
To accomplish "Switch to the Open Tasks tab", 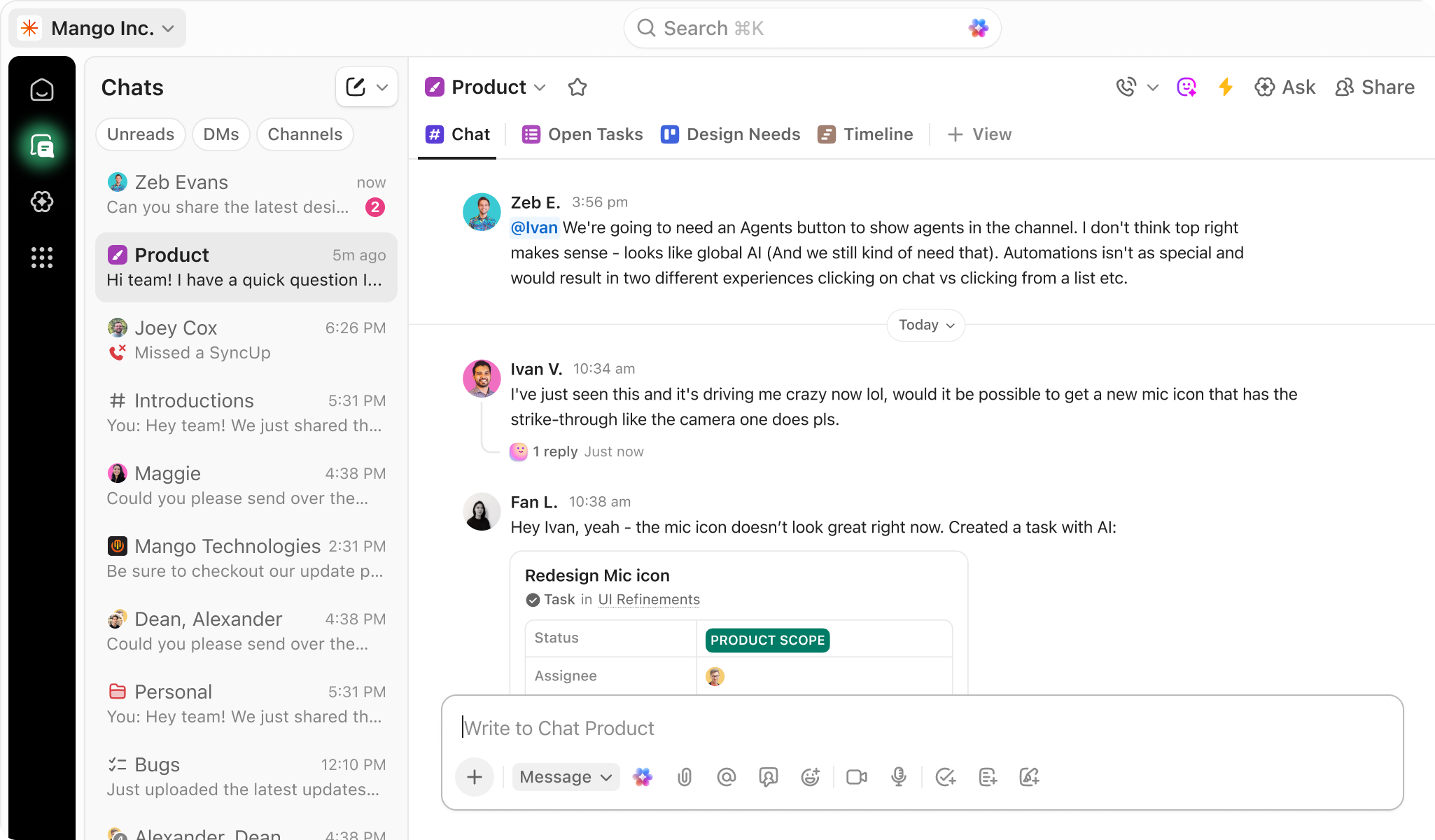I will point(582,134).
